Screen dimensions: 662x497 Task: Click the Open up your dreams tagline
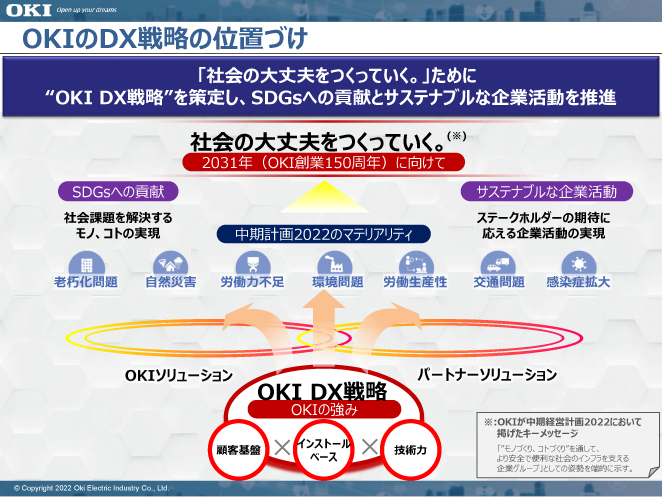click(87, 10)
